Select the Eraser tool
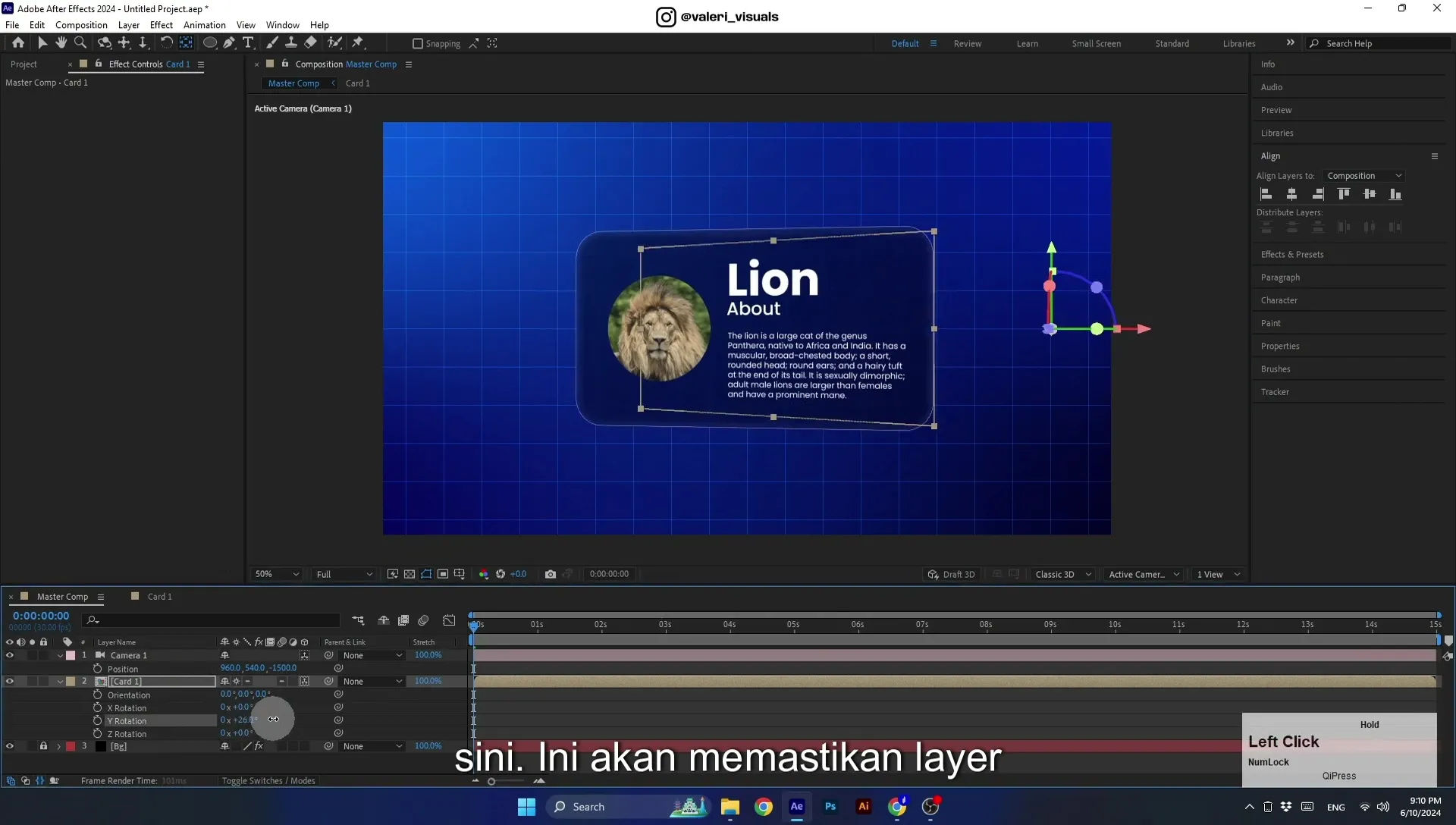 tap(311, 43)
